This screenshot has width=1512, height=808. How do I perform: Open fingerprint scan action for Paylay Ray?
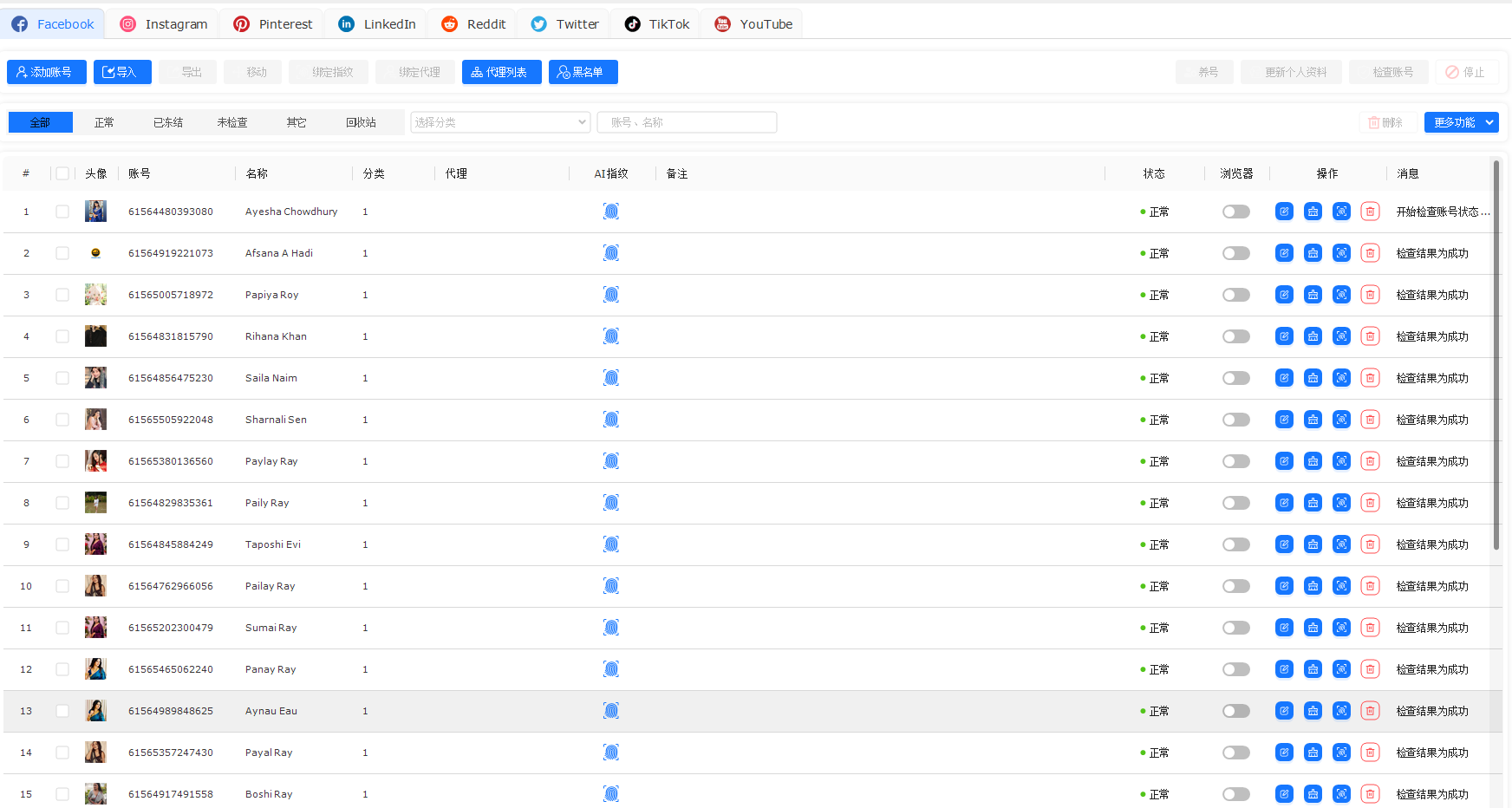[x=1341, y=461]
